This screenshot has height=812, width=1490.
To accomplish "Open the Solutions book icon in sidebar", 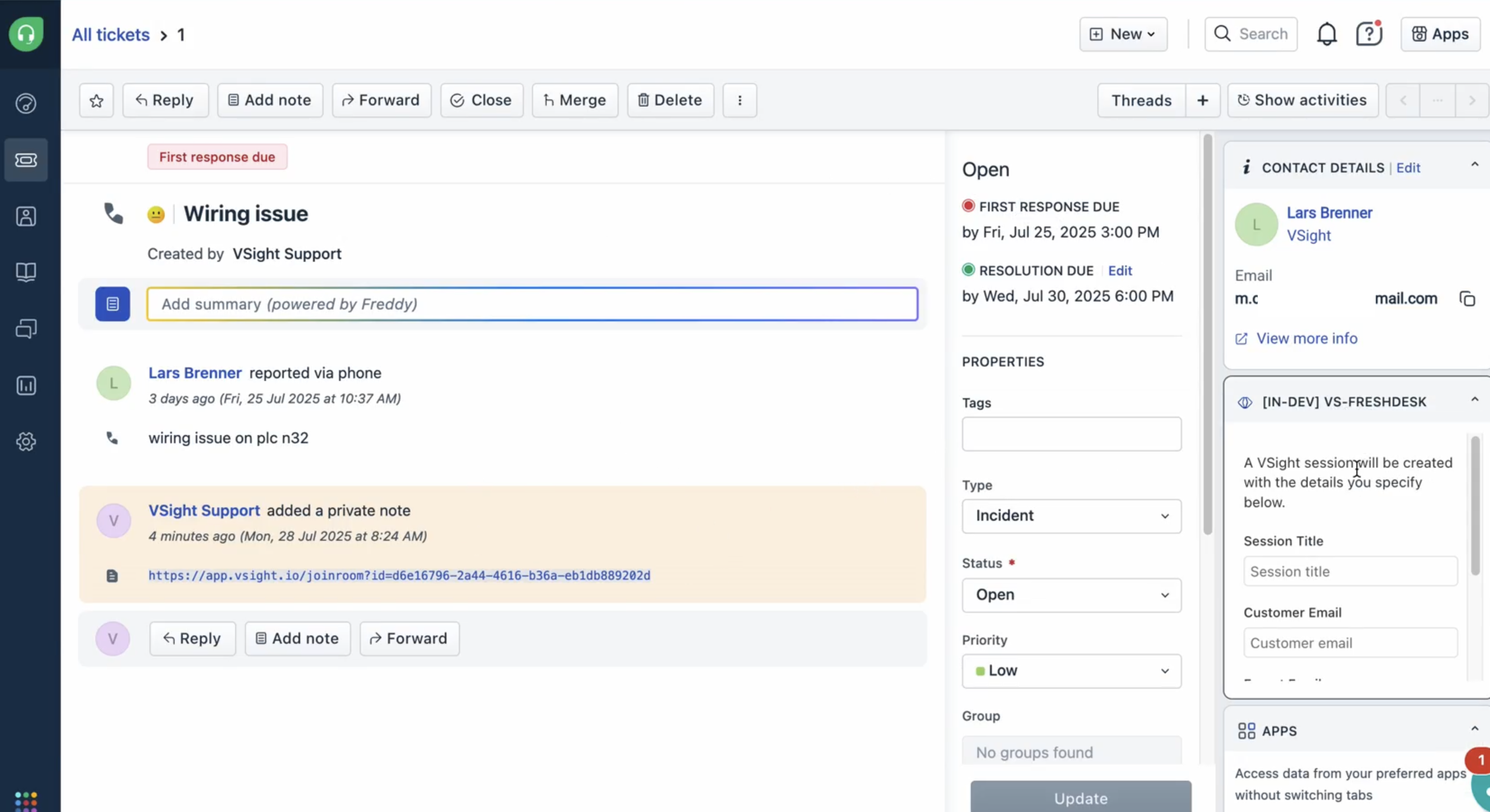I will (26, 272).
